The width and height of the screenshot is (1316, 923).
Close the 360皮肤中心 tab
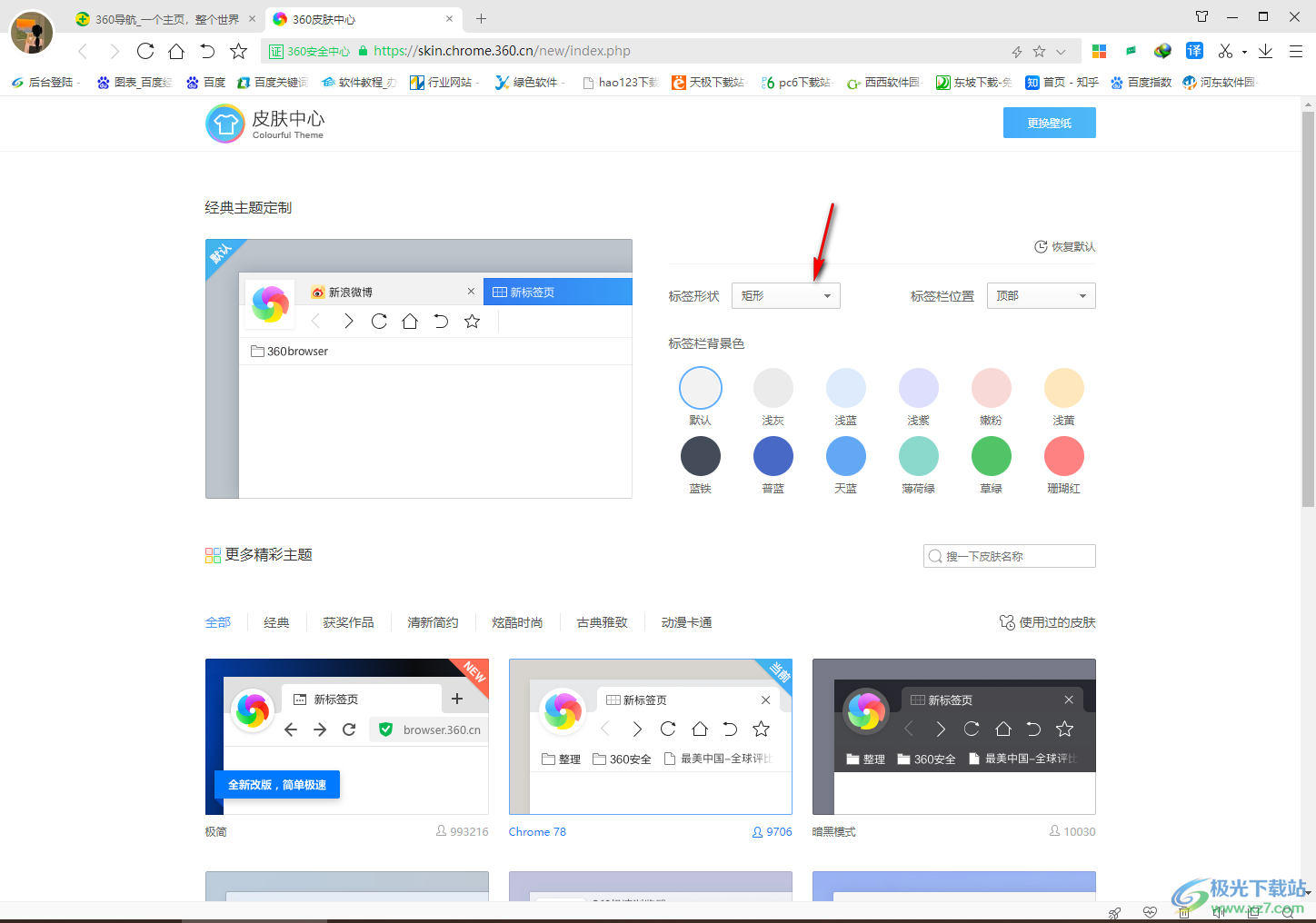pos(449,18)
